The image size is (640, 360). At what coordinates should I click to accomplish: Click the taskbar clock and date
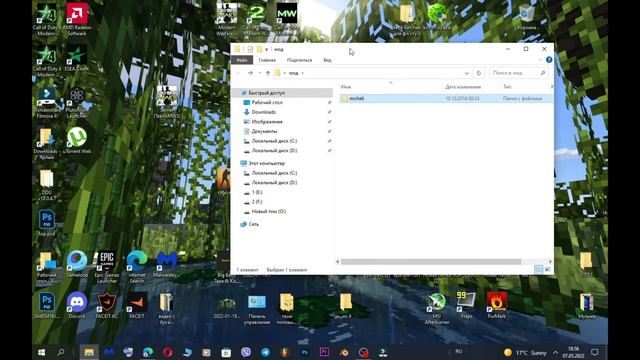(573, 352)
